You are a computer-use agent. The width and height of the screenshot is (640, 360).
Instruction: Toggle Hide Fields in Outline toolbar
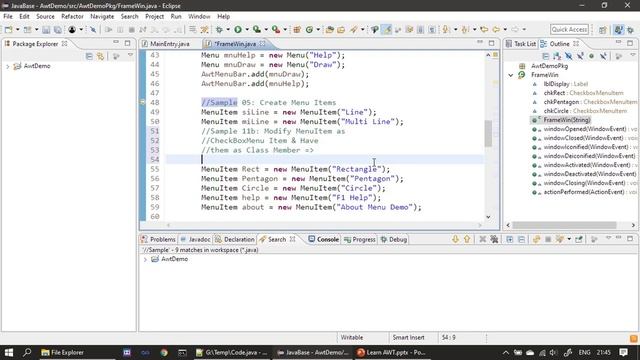(x=568, y=56)
